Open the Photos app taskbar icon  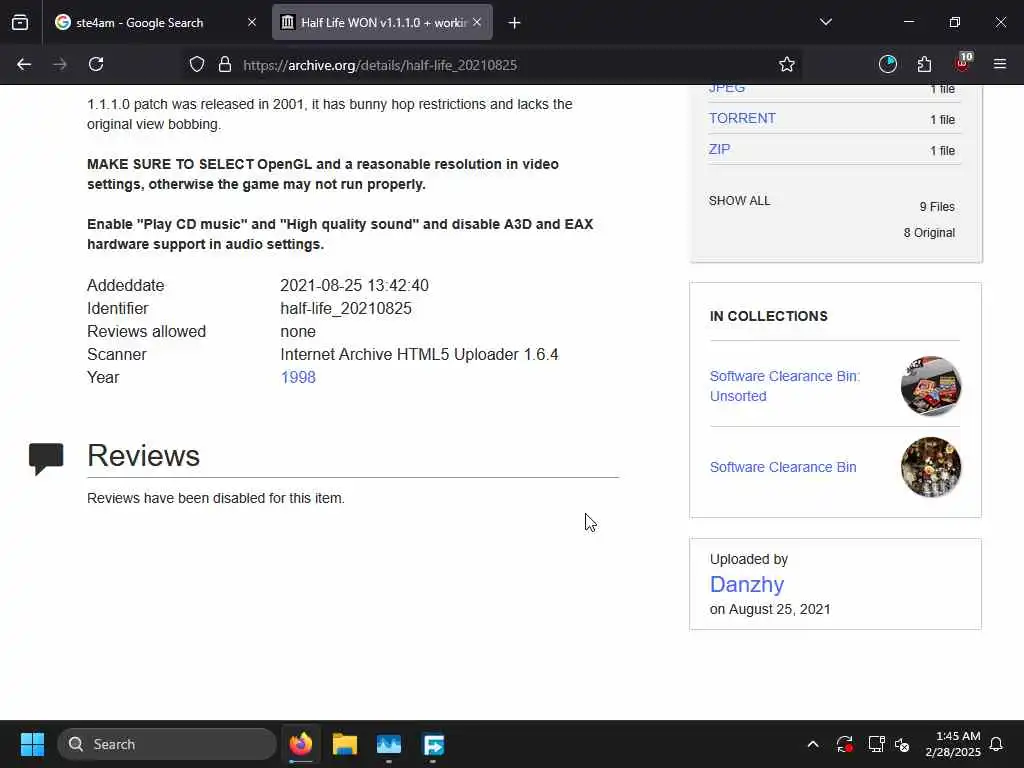389,744
